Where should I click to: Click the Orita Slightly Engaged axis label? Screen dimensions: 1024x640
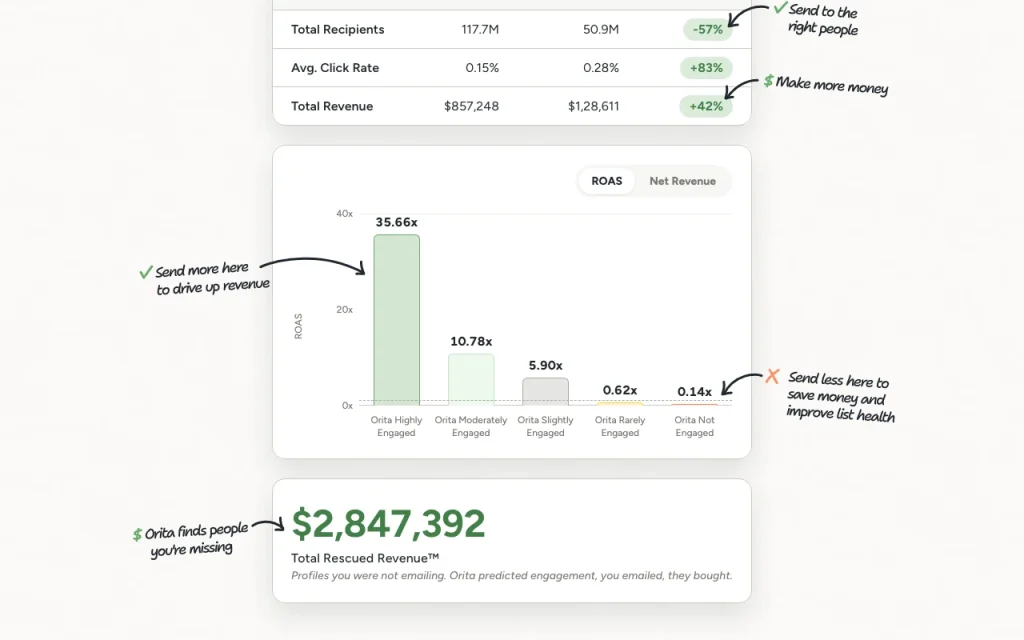(545, 426)
